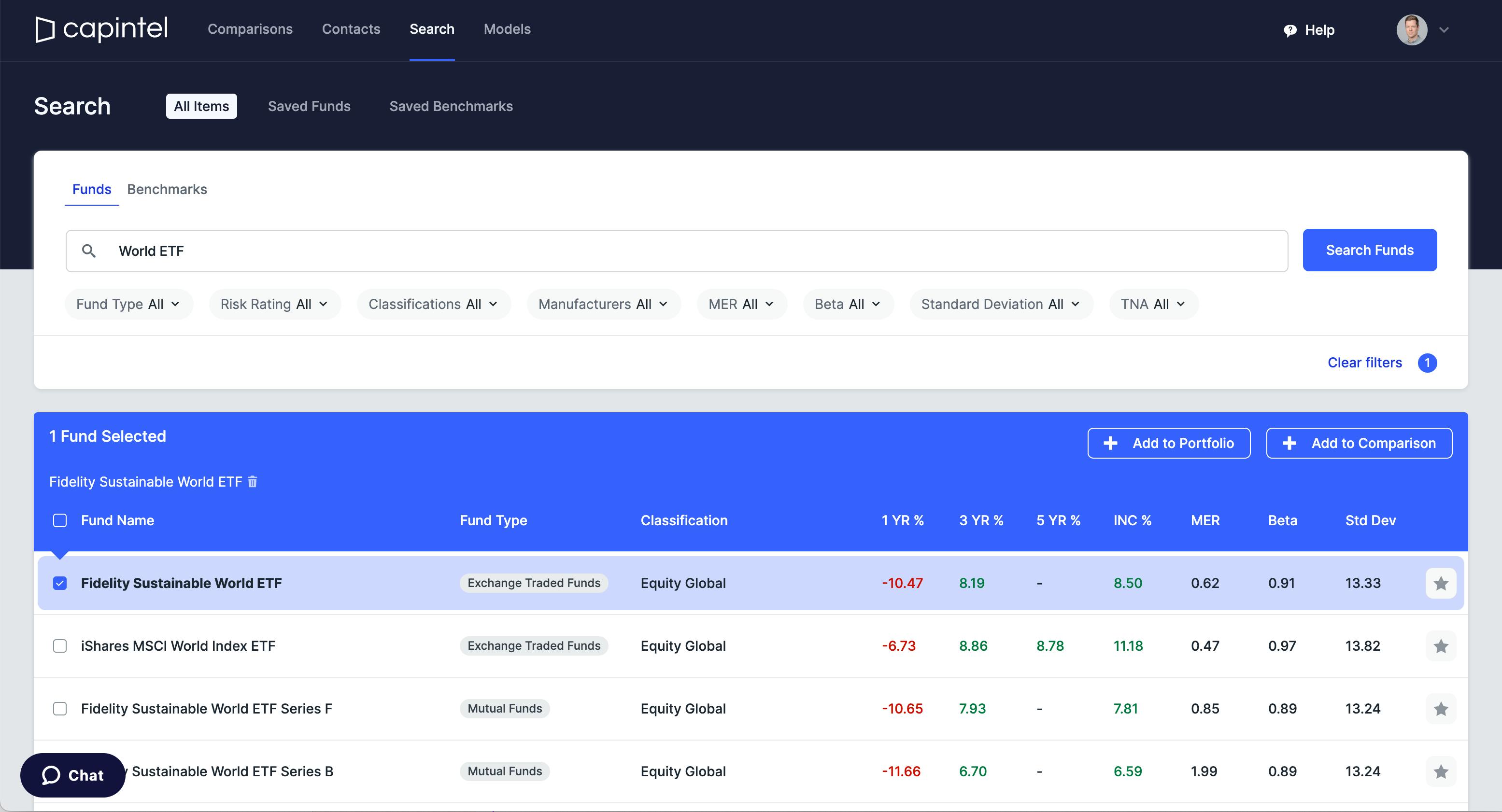Viewport: 1502px width, 812px height.
Task: Star the Fidelity Sustainable World ETF
Action: pos(1441,583)
